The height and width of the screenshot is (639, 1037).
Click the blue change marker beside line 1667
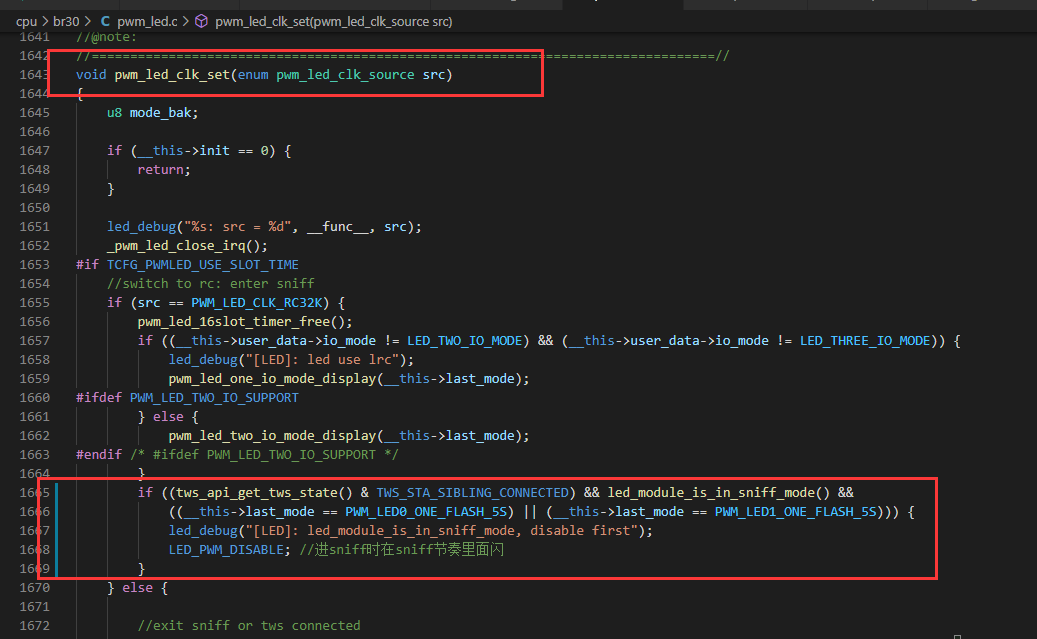57,531
